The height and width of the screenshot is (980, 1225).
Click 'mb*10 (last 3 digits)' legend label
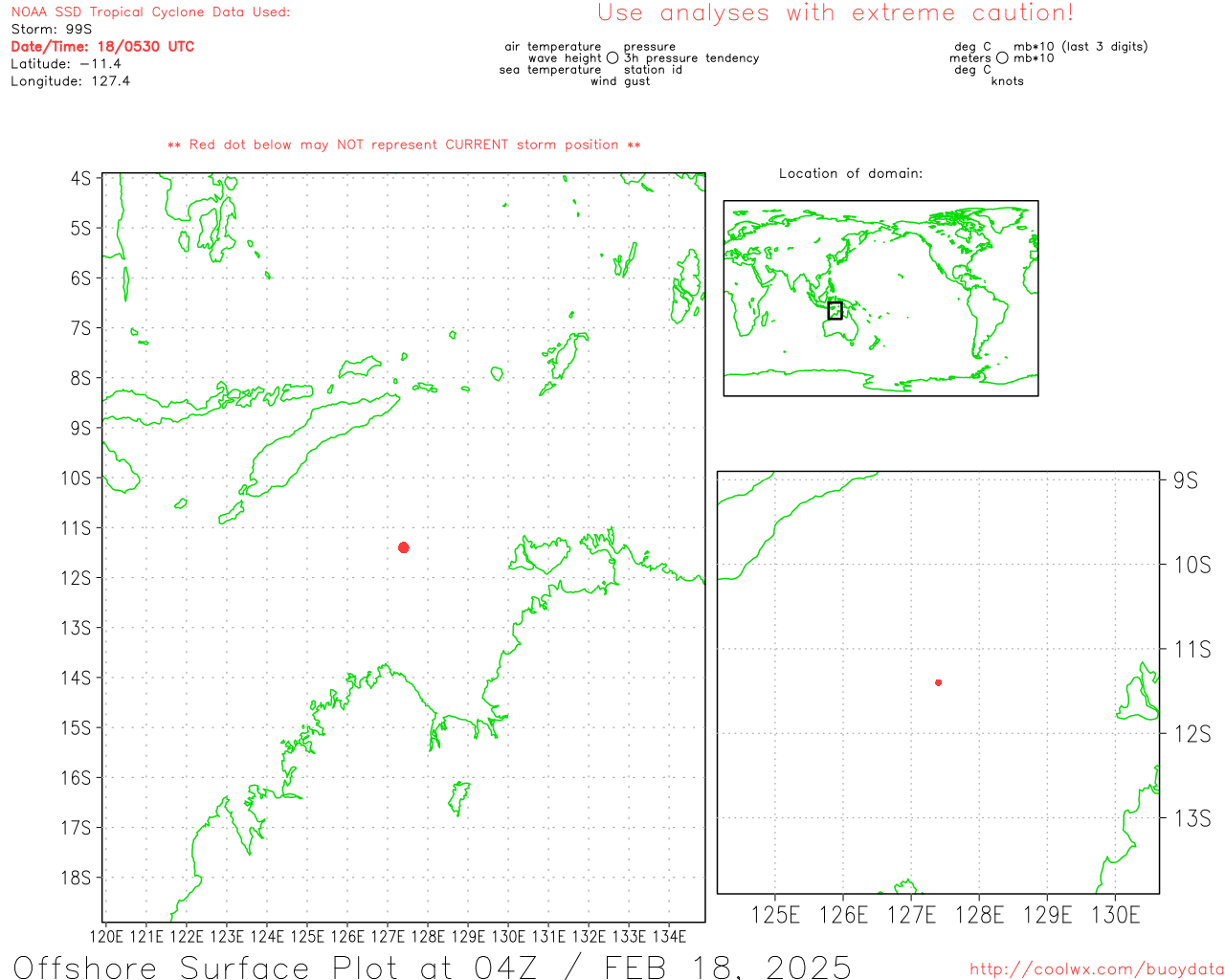tap(1080, 47)
